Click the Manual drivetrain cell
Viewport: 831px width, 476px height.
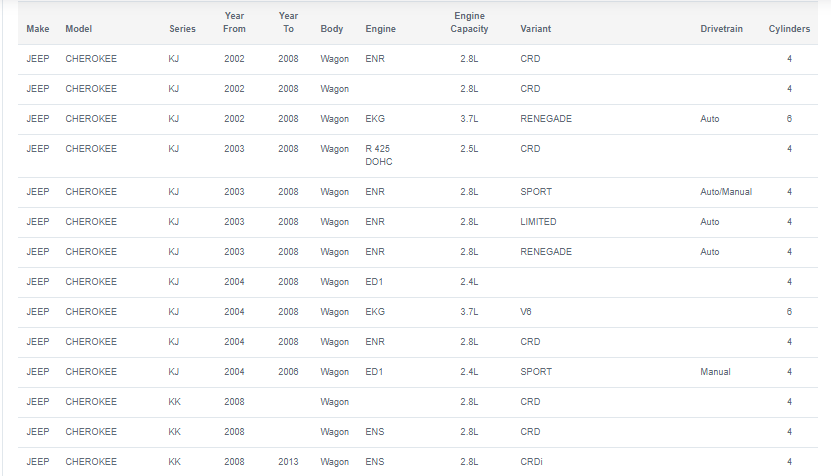pyautogui.click(x=715, y=372)
